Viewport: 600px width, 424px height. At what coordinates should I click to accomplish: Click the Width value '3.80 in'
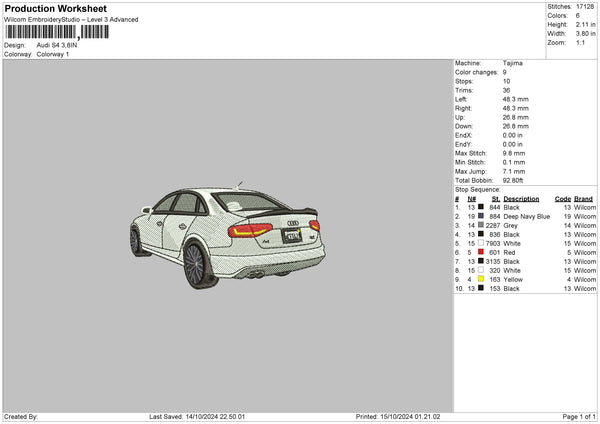point(585,34)
